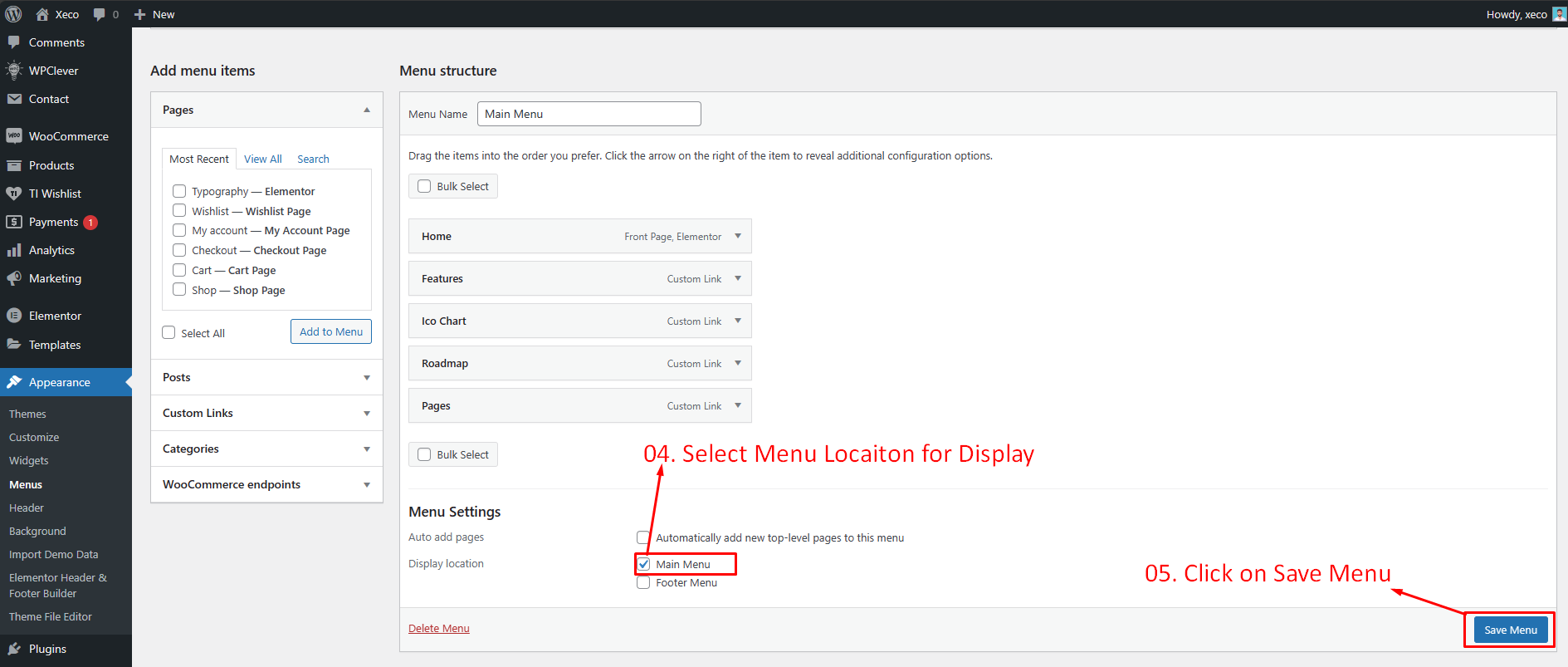Click the WooCommerce sidebar icon
The height and width of the screenshot is (667, 1568).
click(x=14, y=136)
